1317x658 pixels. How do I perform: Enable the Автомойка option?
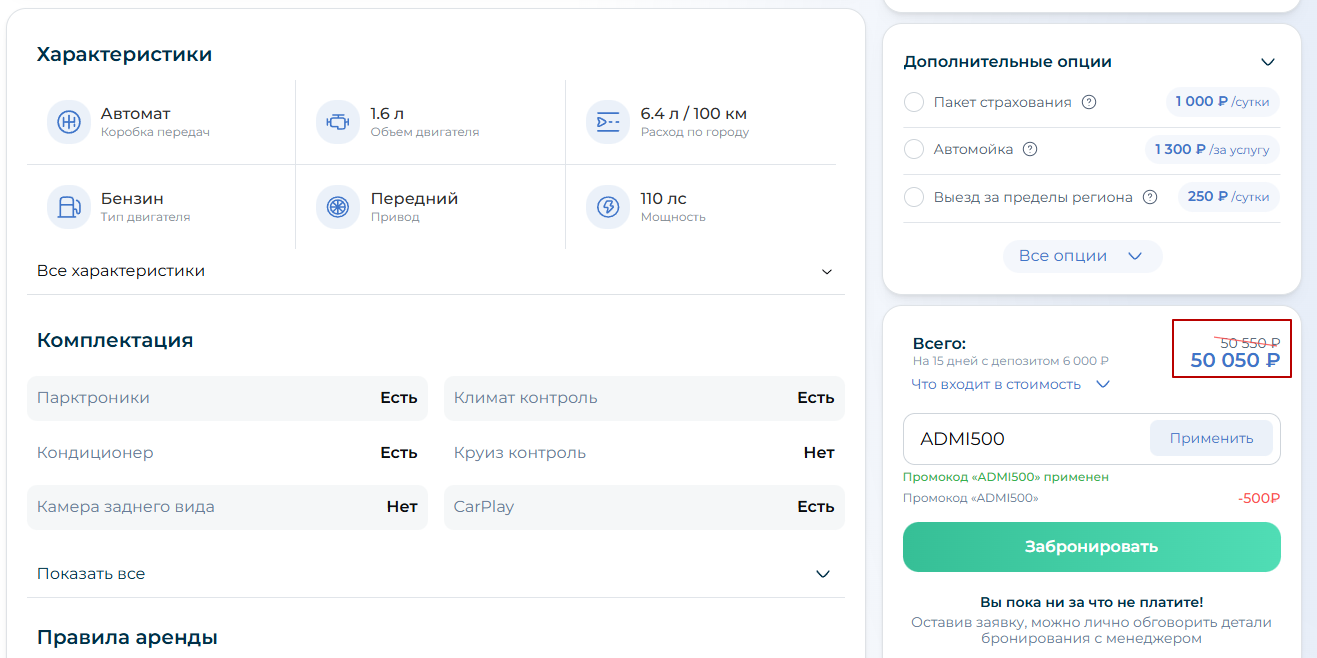click(x=913, y=149)
